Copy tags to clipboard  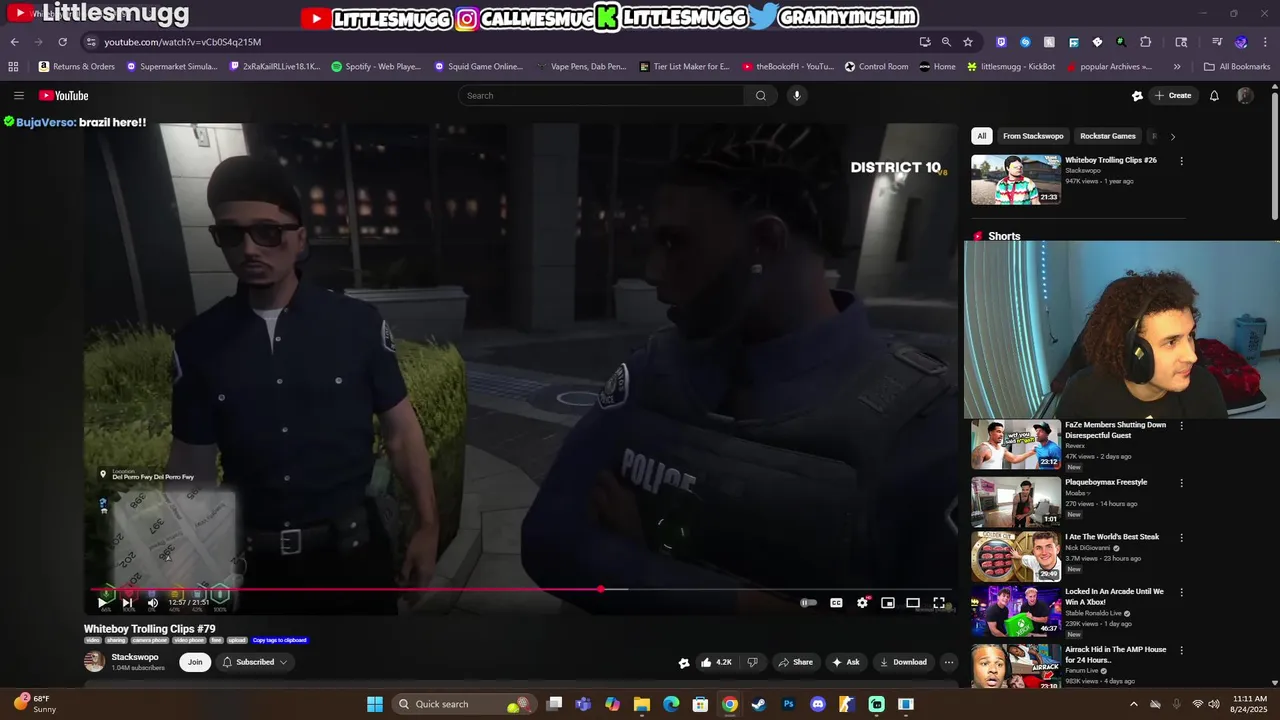[x=280, y=640]
